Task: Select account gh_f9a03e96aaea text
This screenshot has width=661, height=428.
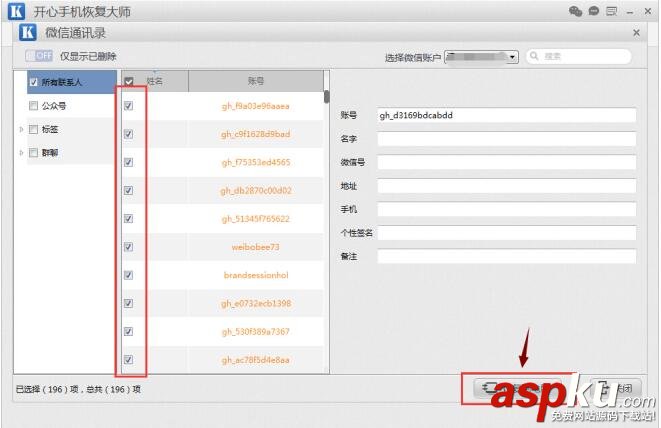Action: click(x=255, y=106)
